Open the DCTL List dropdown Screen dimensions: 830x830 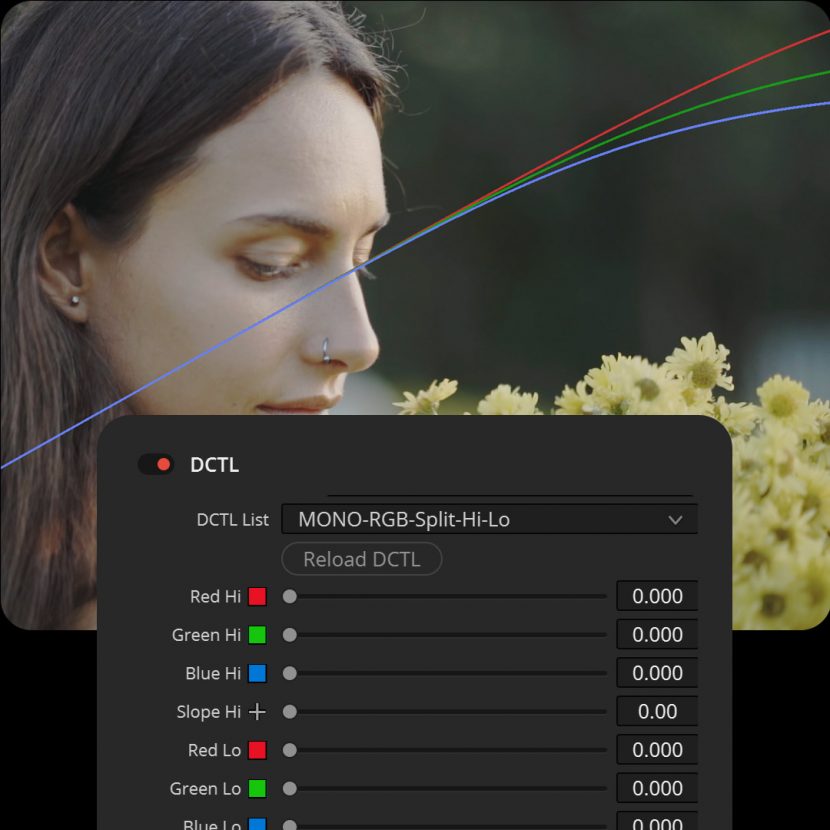[x=489, y=520]
